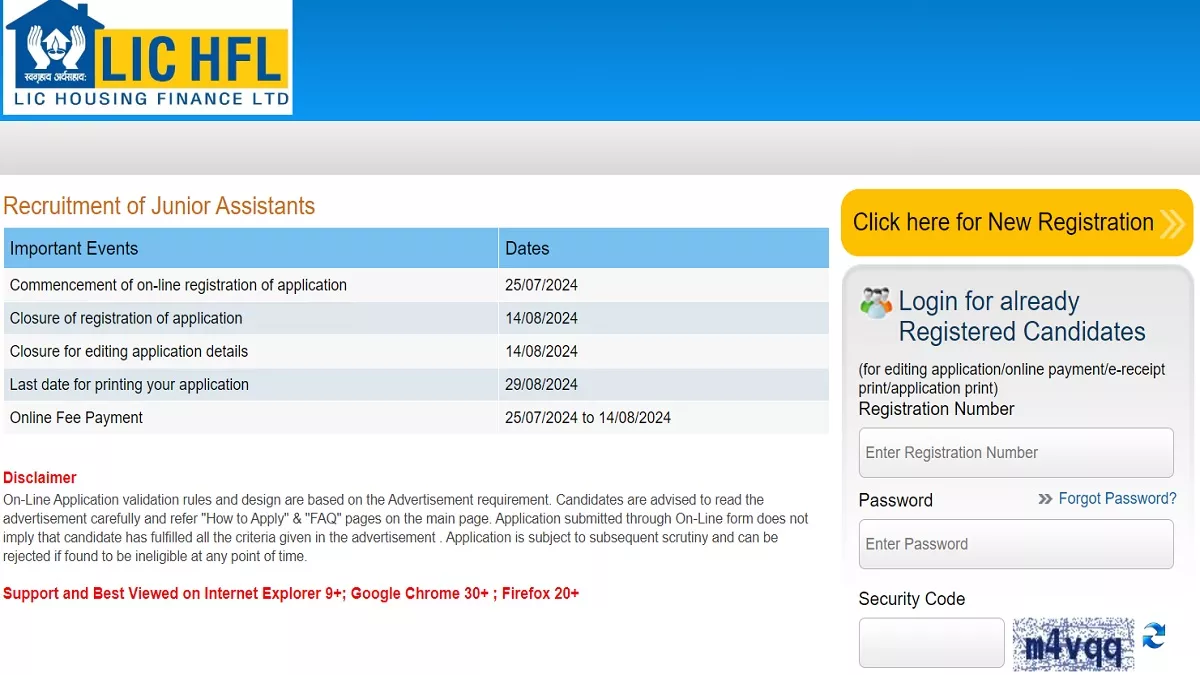The image size is (1200, 675).
Task: Focus the Enter Registration Number field
Action: click(1015, 453)
